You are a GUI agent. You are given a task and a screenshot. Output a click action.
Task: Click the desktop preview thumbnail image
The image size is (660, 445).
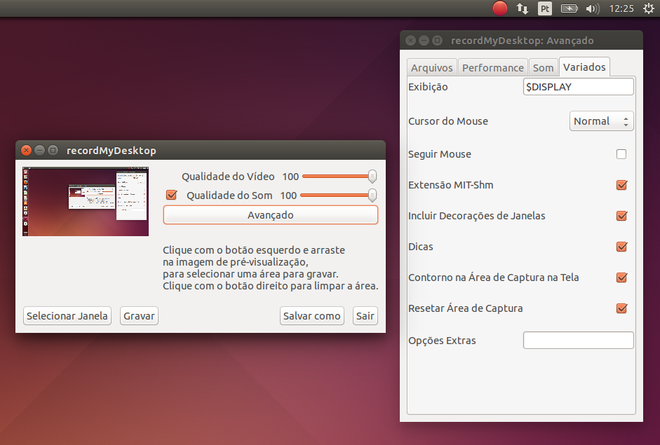click(x=85, y=202)
